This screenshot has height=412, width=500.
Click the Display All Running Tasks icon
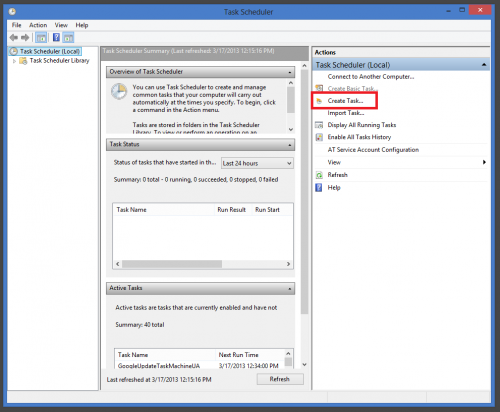pyautogui.click(x=319, y=125)
